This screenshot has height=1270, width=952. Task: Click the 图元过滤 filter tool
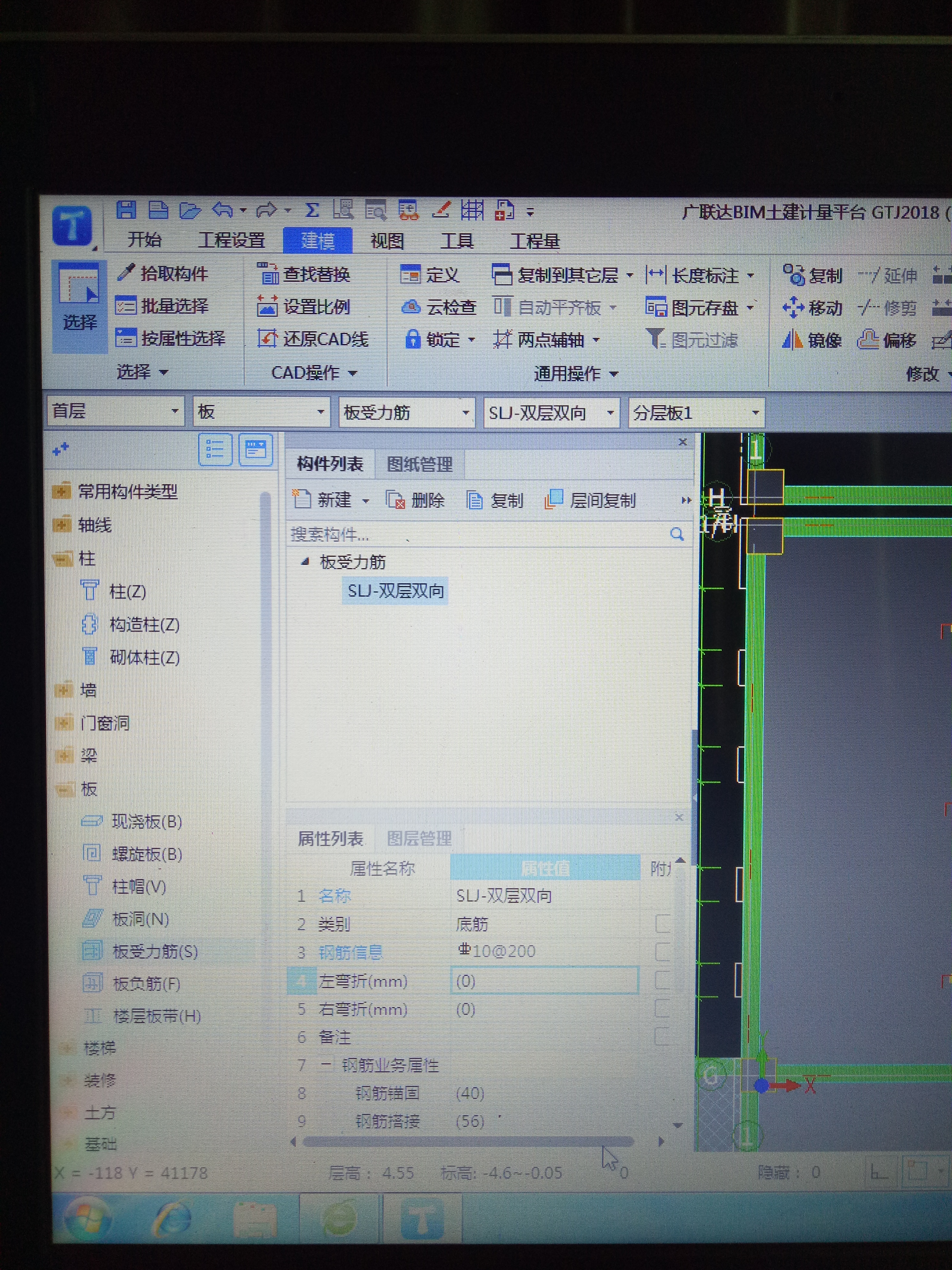pos(692,340)
